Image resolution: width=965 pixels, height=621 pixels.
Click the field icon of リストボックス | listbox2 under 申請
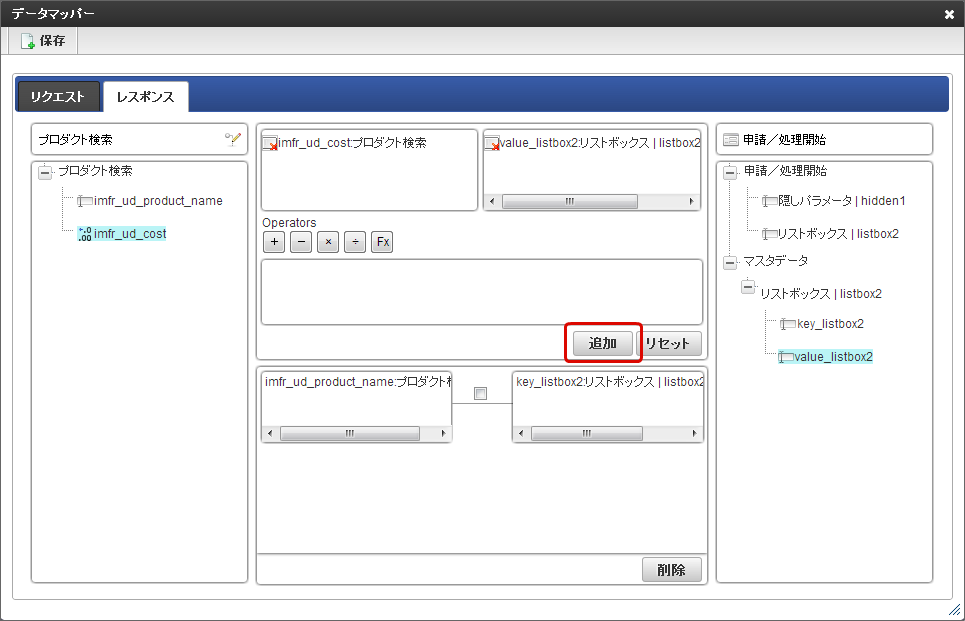point(769,234)
